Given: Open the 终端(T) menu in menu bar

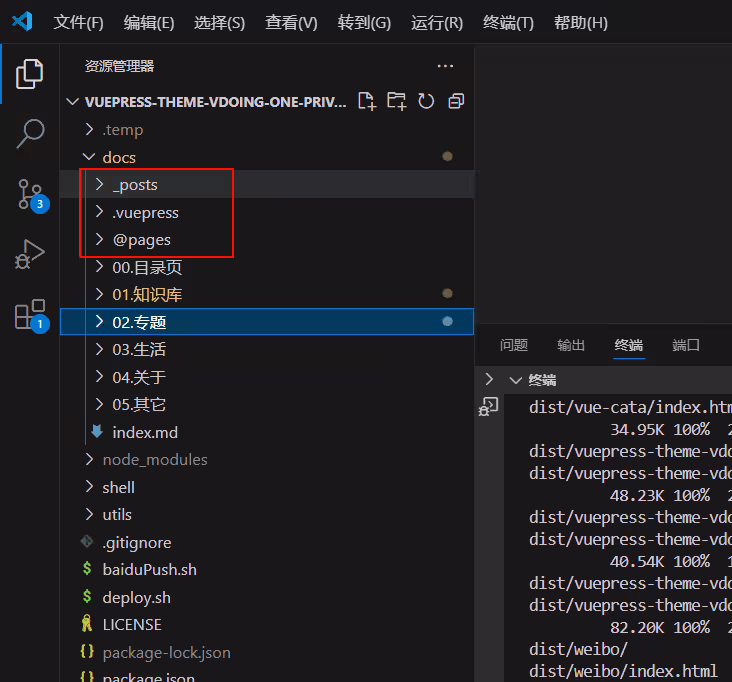Looking at the screenshot, I should click(x=508, y=22).
